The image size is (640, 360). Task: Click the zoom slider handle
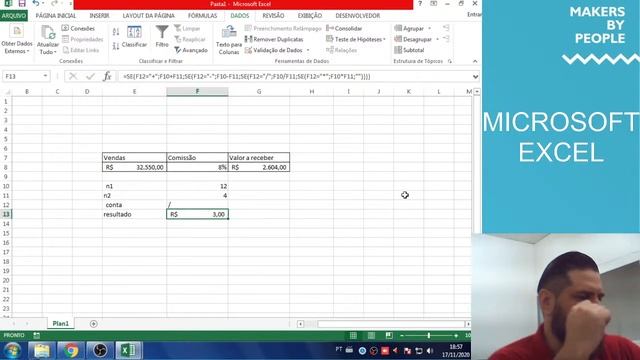429,336
